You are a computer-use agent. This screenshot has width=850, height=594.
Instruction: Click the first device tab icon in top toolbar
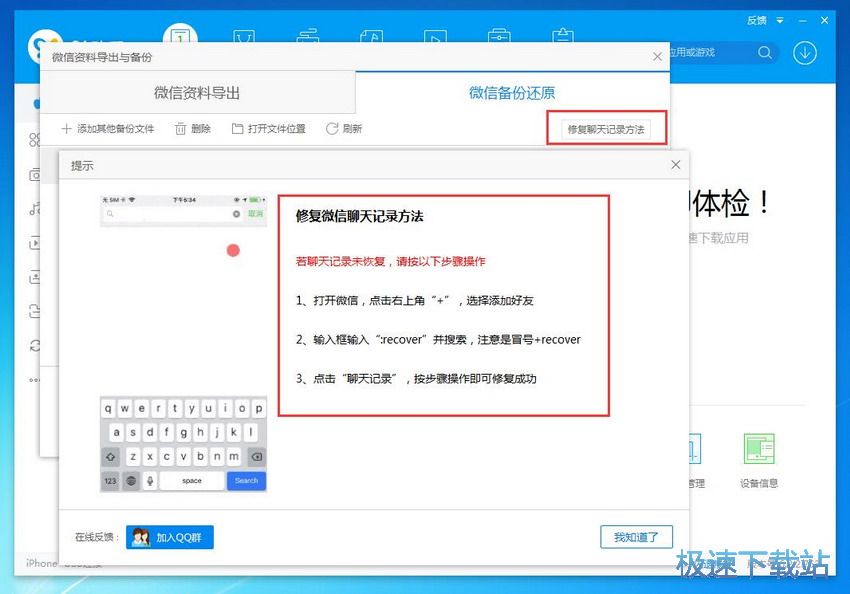click(x=180, y=36)
